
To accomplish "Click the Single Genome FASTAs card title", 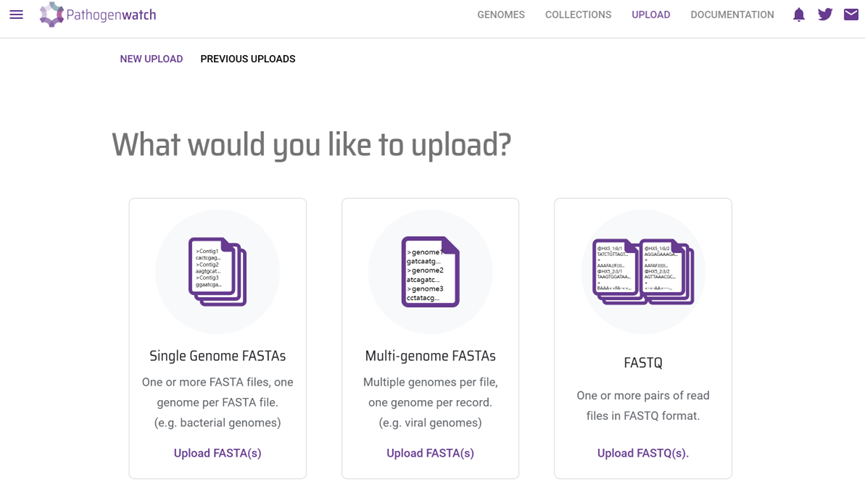I will point(217,356).
